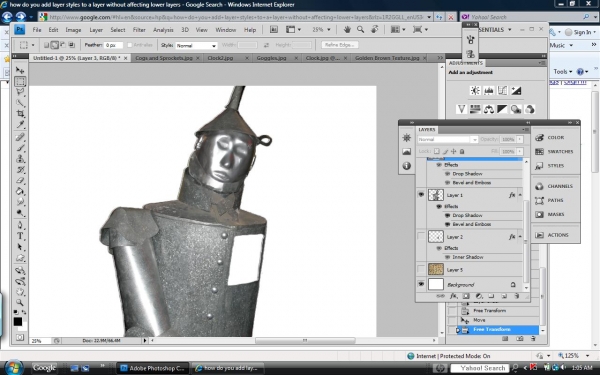600x375 pixels.
Task: Add a Brightness/Contrast adjustment
Action: pyautogui.click(x=475, y=91)
